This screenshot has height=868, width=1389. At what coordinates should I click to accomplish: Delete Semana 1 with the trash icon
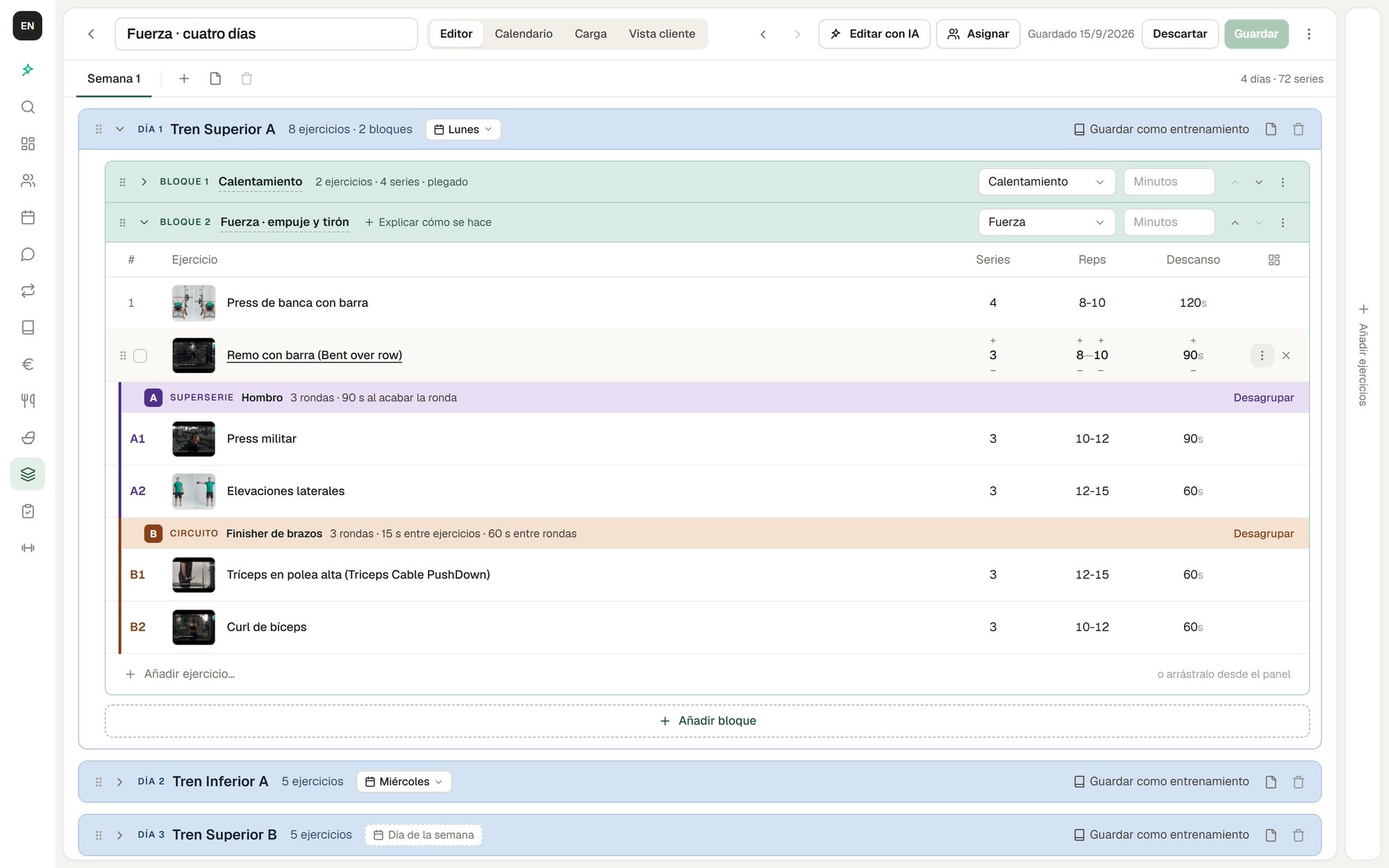(247, 78)
